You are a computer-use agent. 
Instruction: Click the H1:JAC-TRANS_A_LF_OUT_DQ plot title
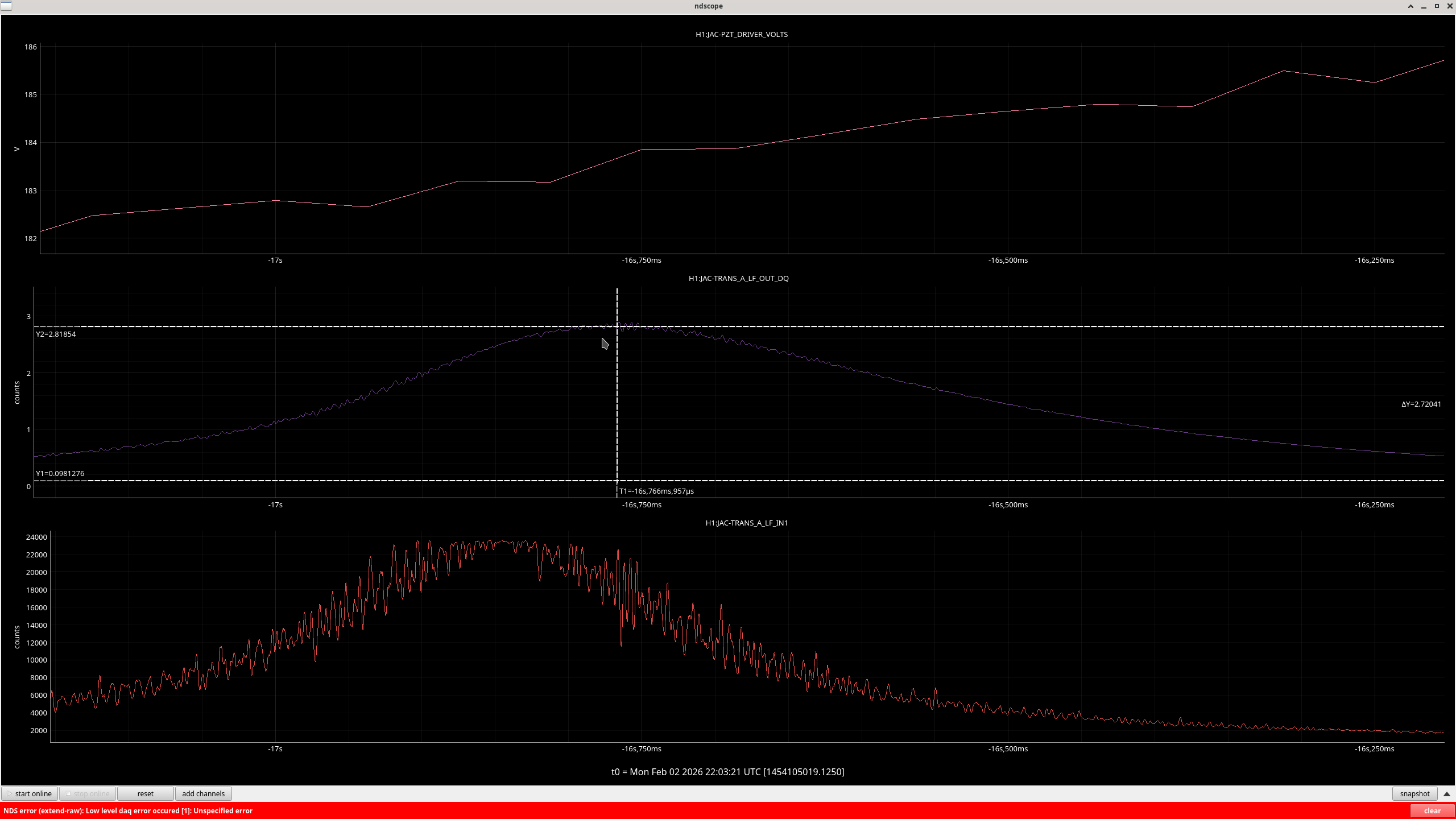(x=738, y=278)
